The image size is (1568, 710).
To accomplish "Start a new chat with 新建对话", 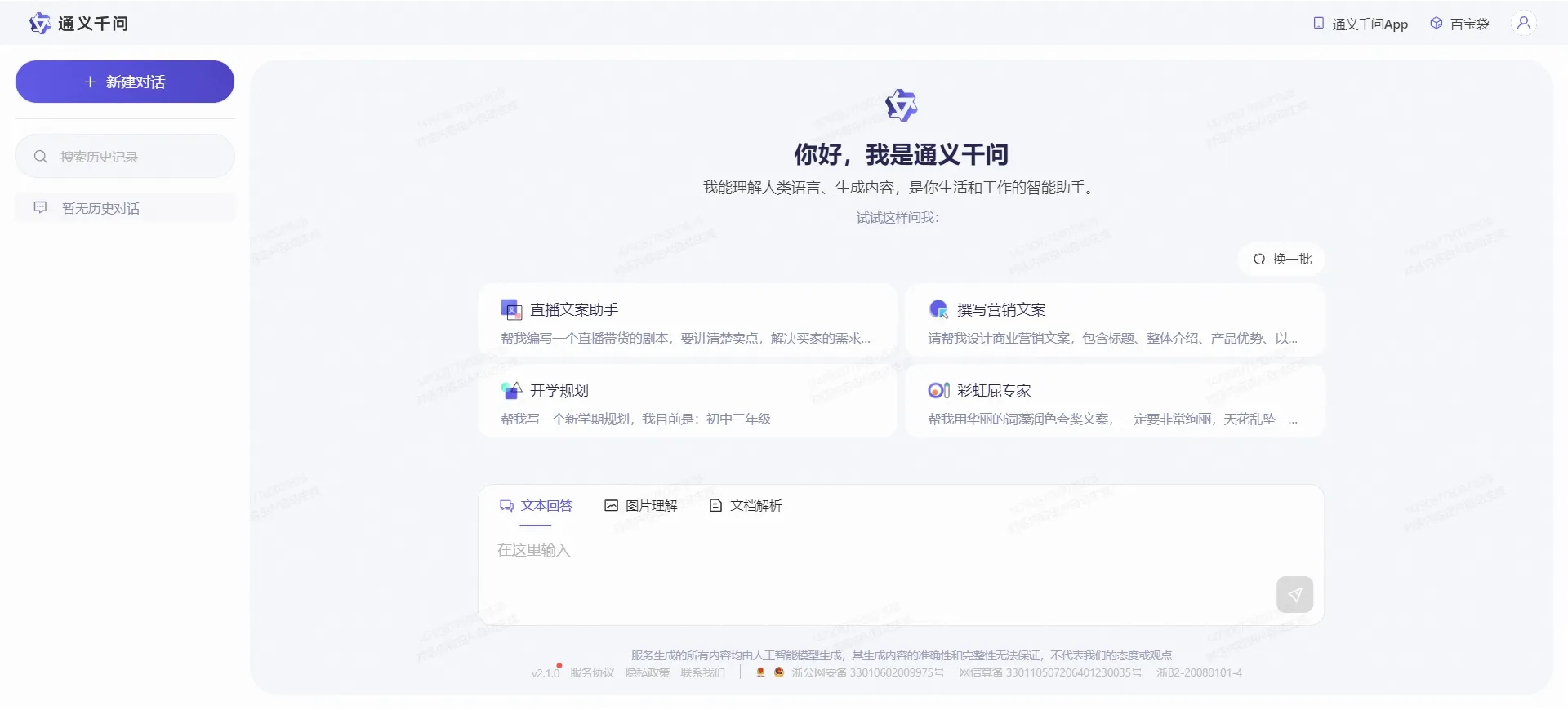I will point(125,82).
